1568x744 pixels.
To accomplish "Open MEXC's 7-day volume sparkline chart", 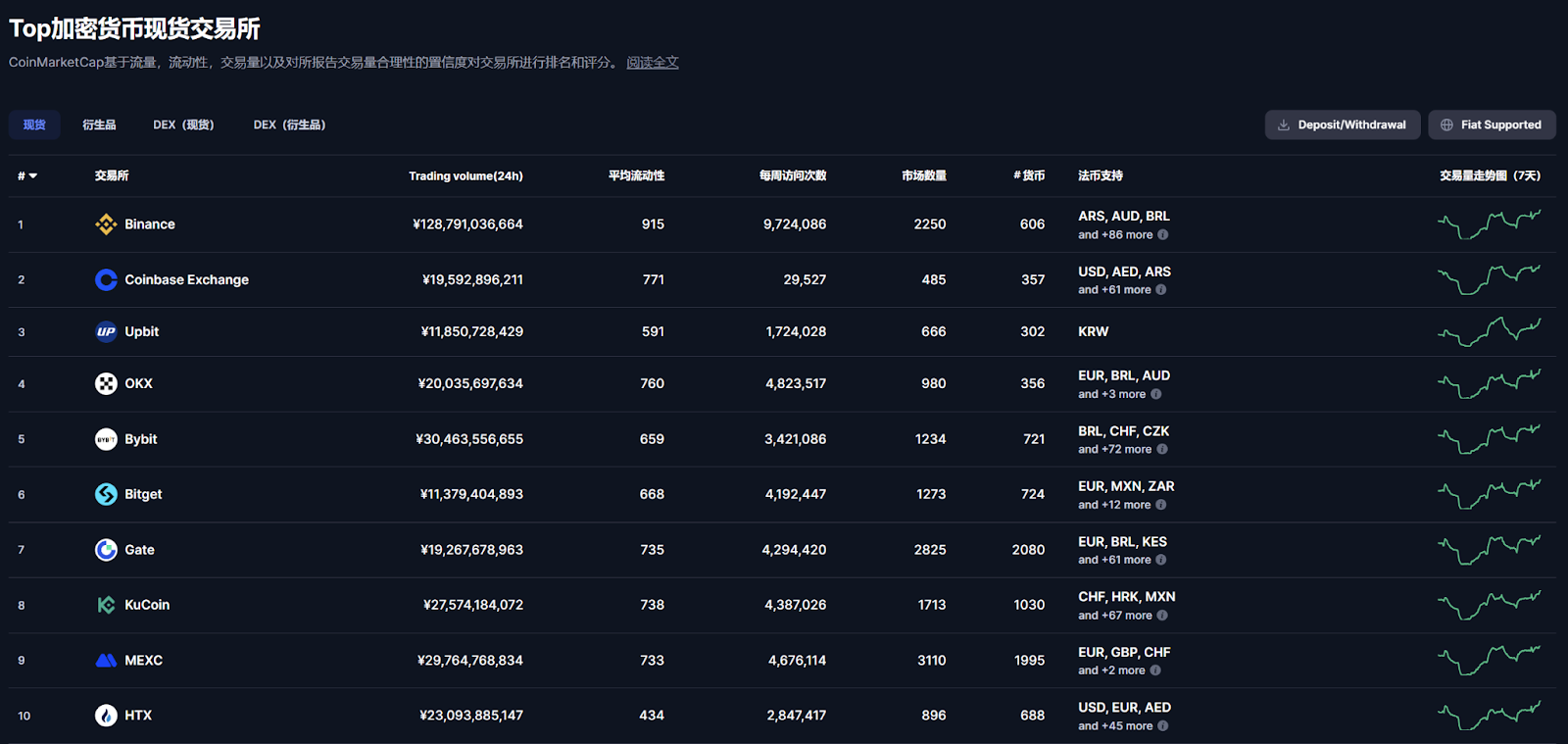I will click(1489, 661).
